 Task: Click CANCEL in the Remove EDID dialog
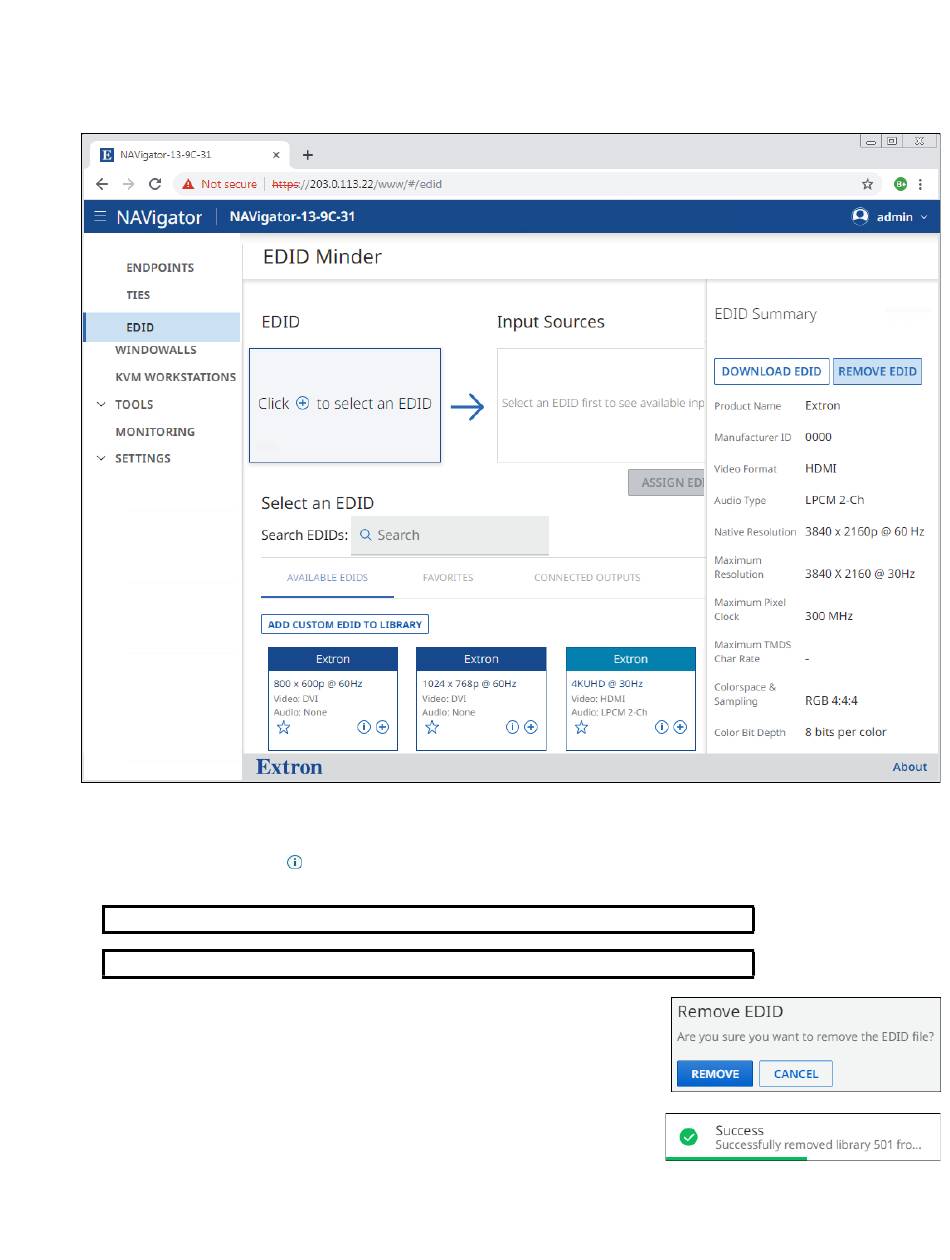tap(796, 1074)
